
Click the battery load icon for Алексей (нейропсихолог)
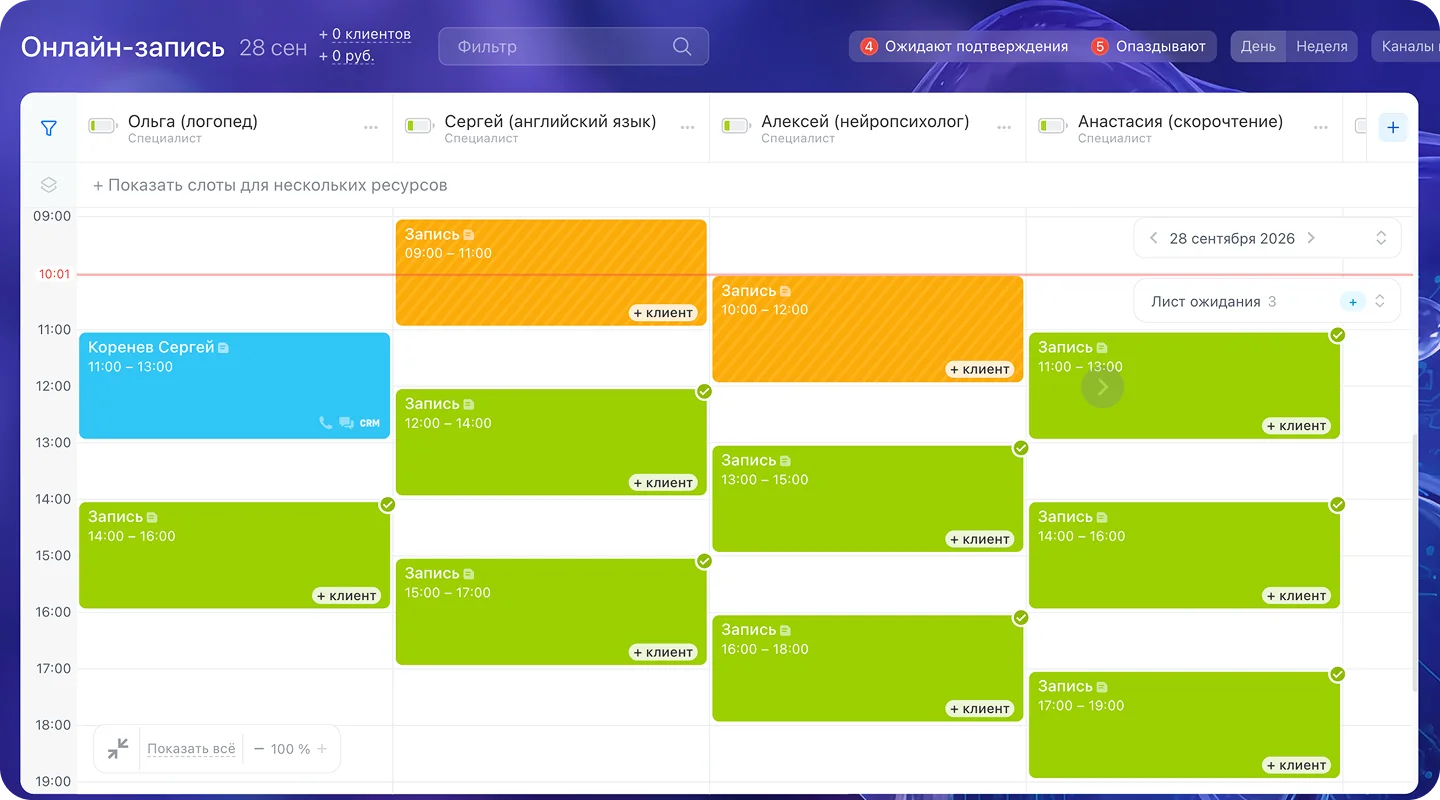[x=736, y=126]
